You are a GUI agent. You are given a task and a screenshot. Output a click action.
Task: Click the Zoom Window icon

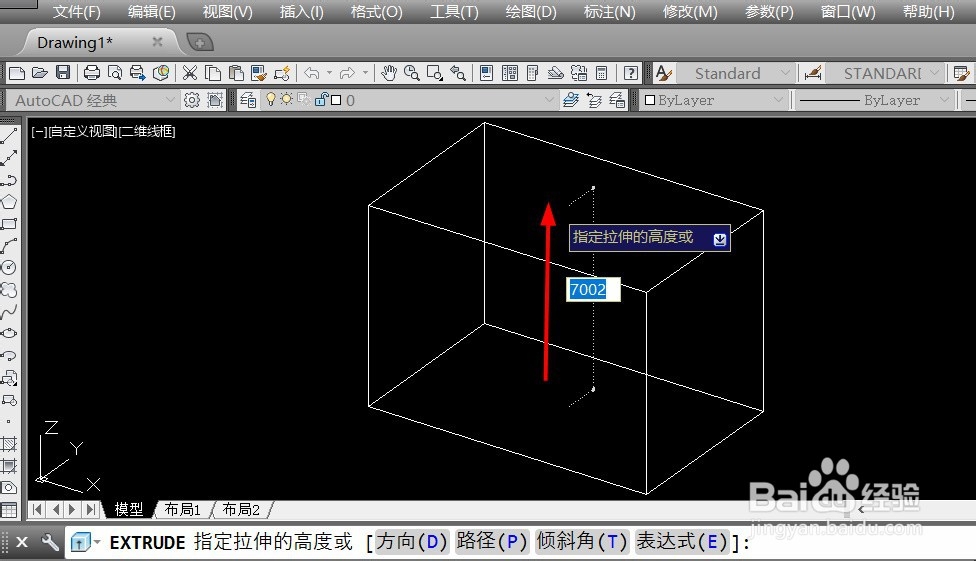click(434, 73)
